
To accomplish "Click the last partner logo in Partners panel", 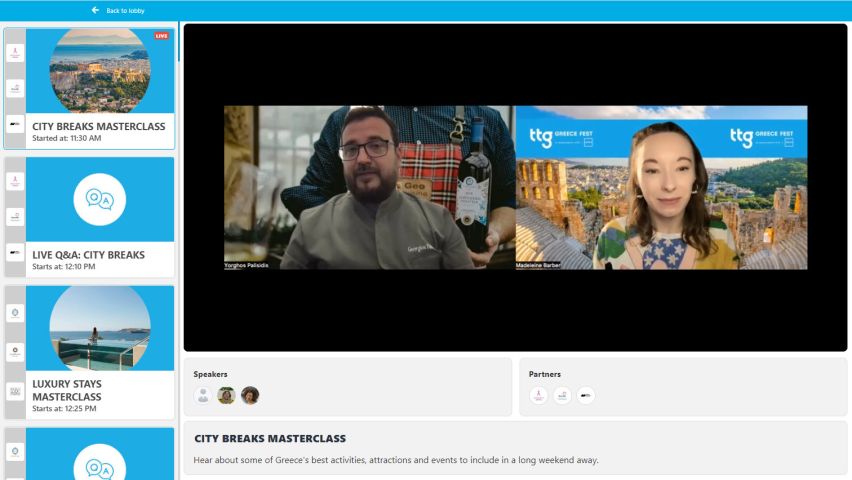I will pos(586,395).
